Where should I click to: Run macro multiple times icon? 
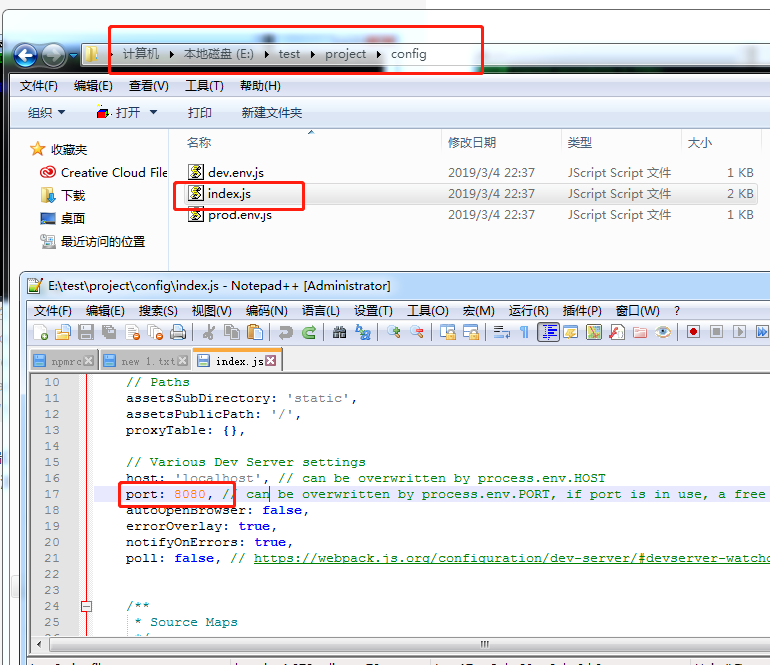click(x=762, y=332)
